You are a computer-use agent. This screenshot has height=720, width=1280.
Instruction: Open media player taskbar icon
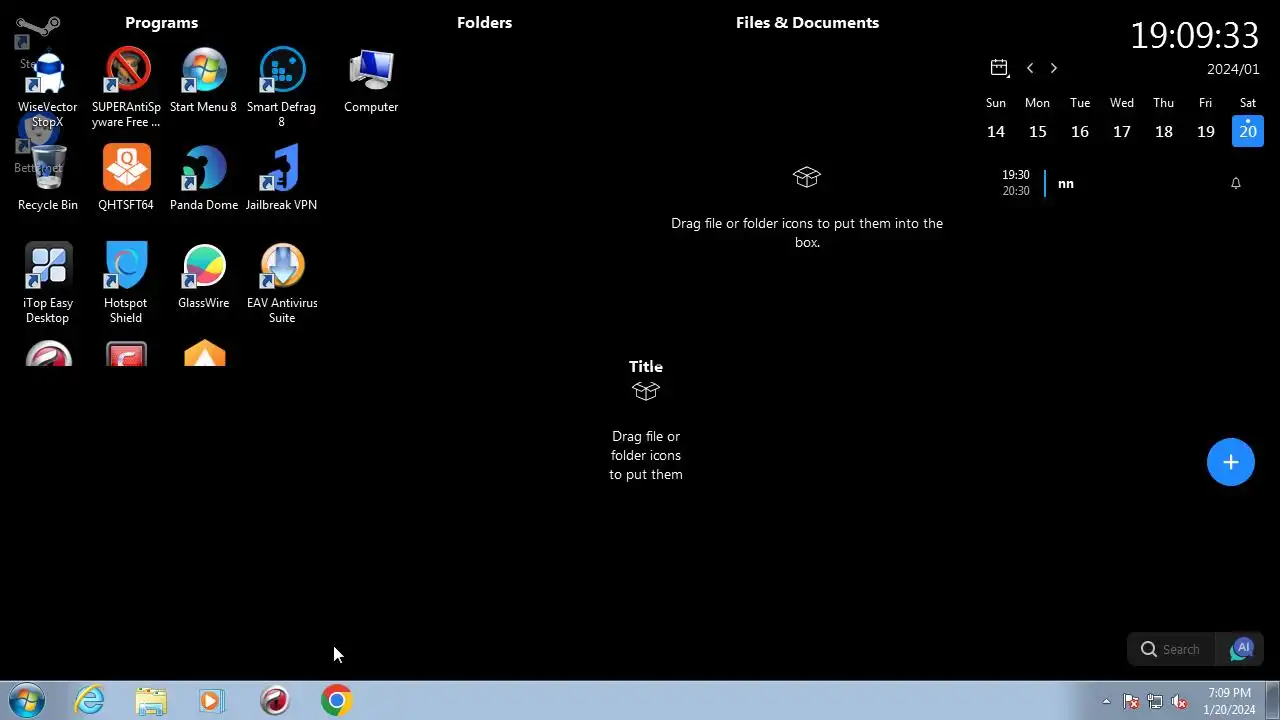coord(212,701)
